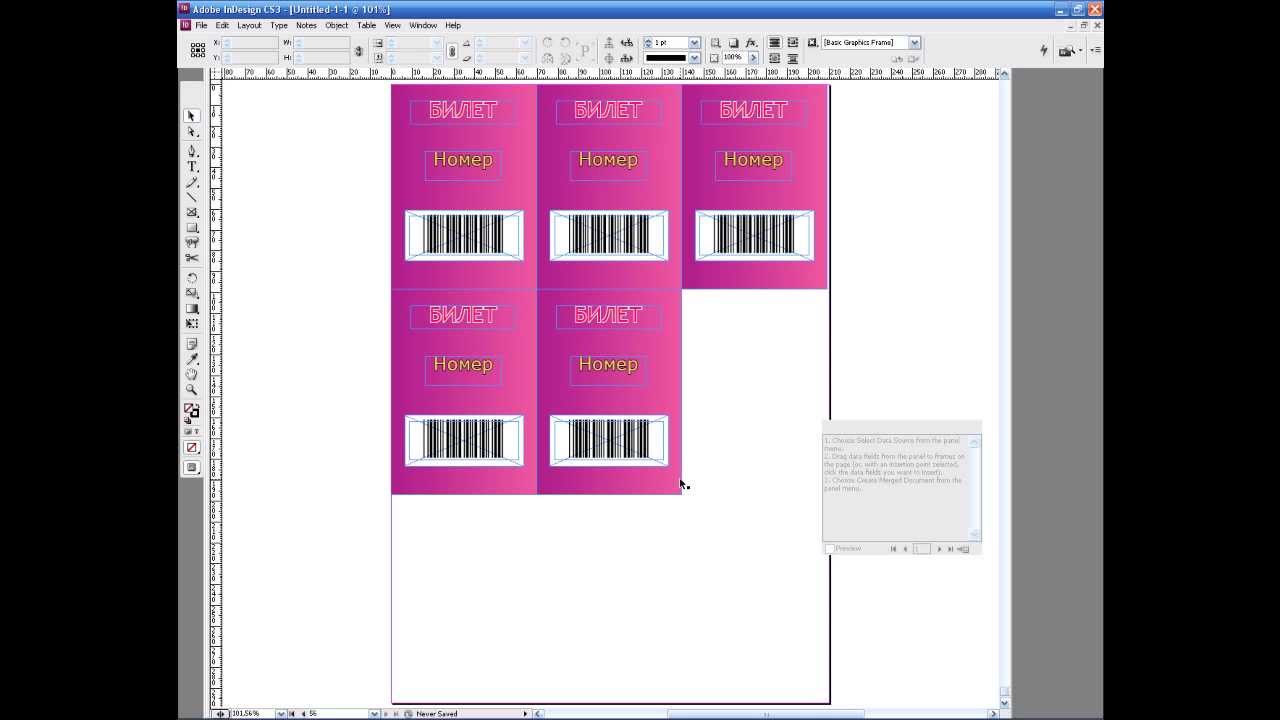Select the Rotate tool
The image size is (1280, 720).
click(x=191, y=278)
